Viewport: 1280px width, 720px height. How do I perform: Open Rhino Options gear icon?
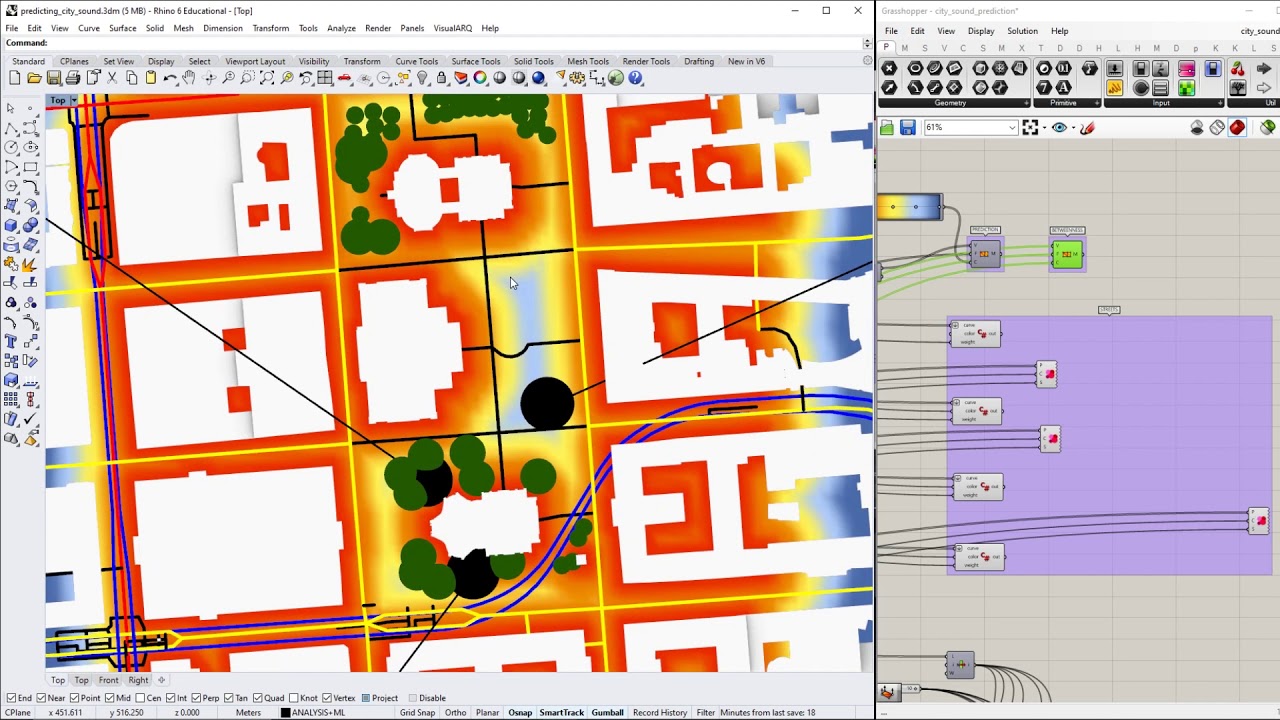pos(576,78)
